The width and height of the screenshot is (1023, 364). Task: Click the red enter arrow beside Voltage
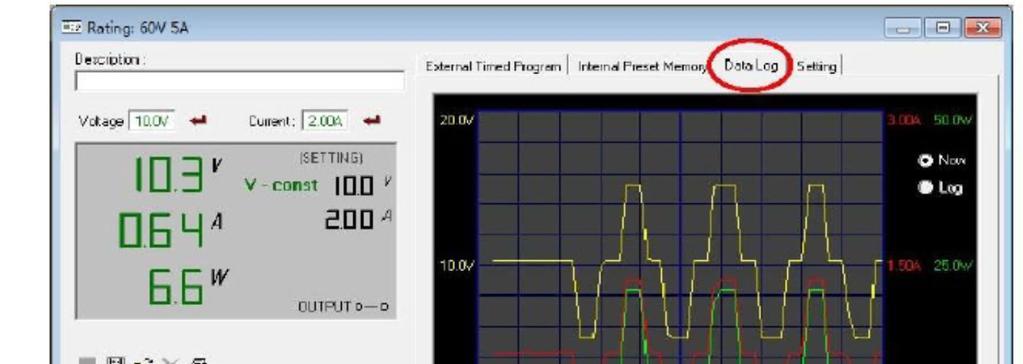(198, 121)
